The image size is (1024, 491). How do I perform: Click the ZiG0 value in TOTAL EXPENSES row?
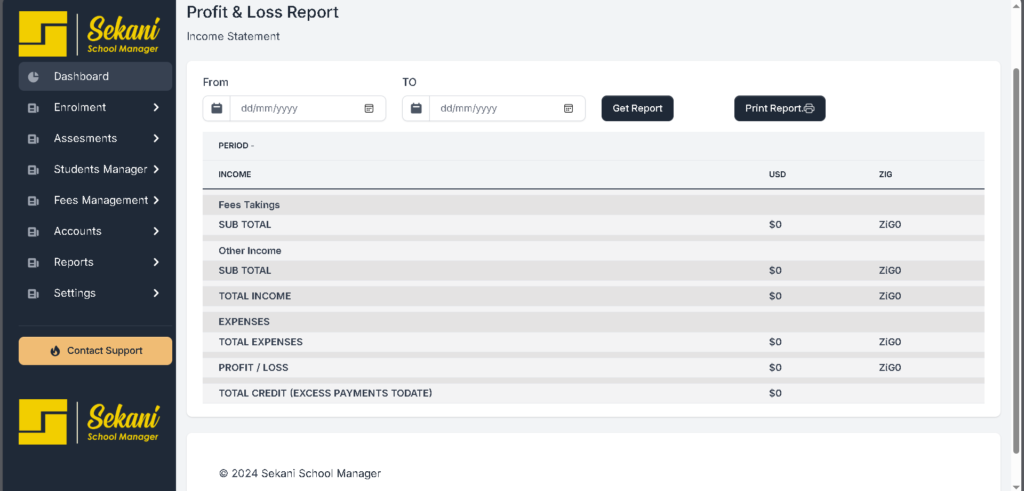point(890,342)
